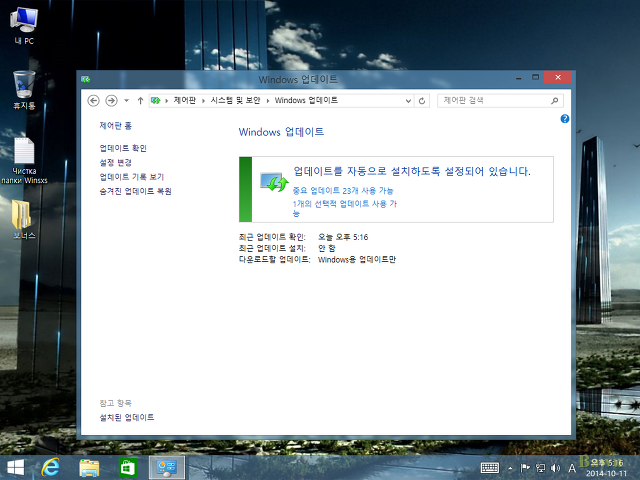Viewport: 640px width, 480px height.
Task: Expand breadcrumb arrow after 제어판
Action: click(203, 101)
